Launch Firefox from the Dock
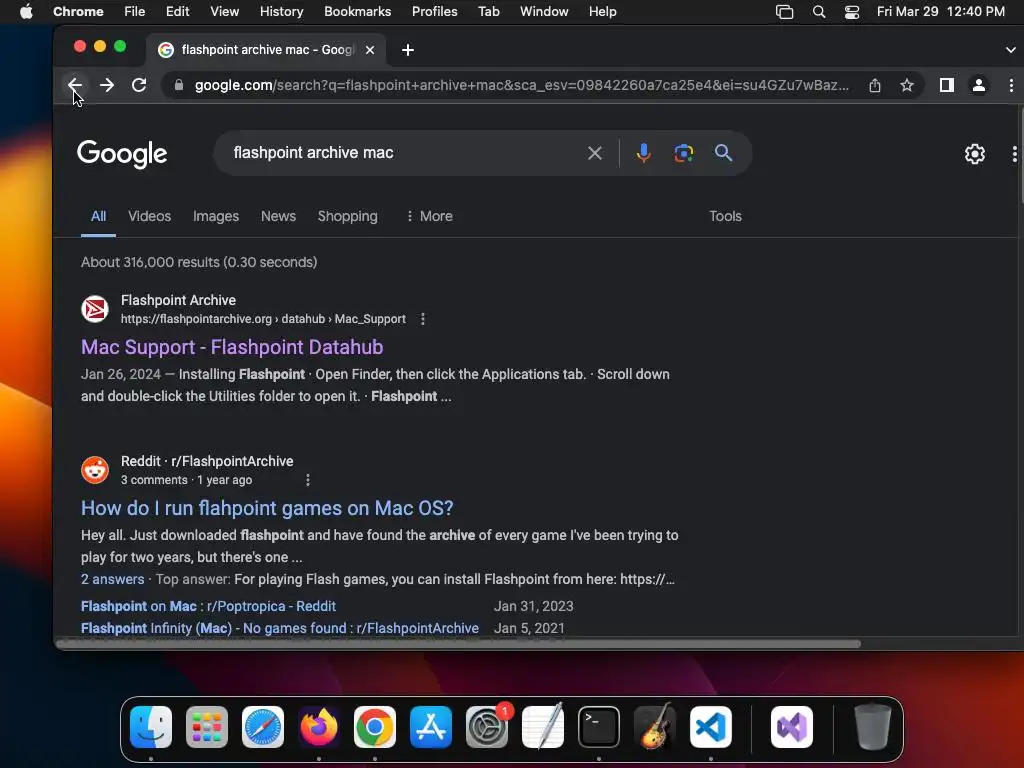This screenshot has height=768, width=1024. (319, 727)
